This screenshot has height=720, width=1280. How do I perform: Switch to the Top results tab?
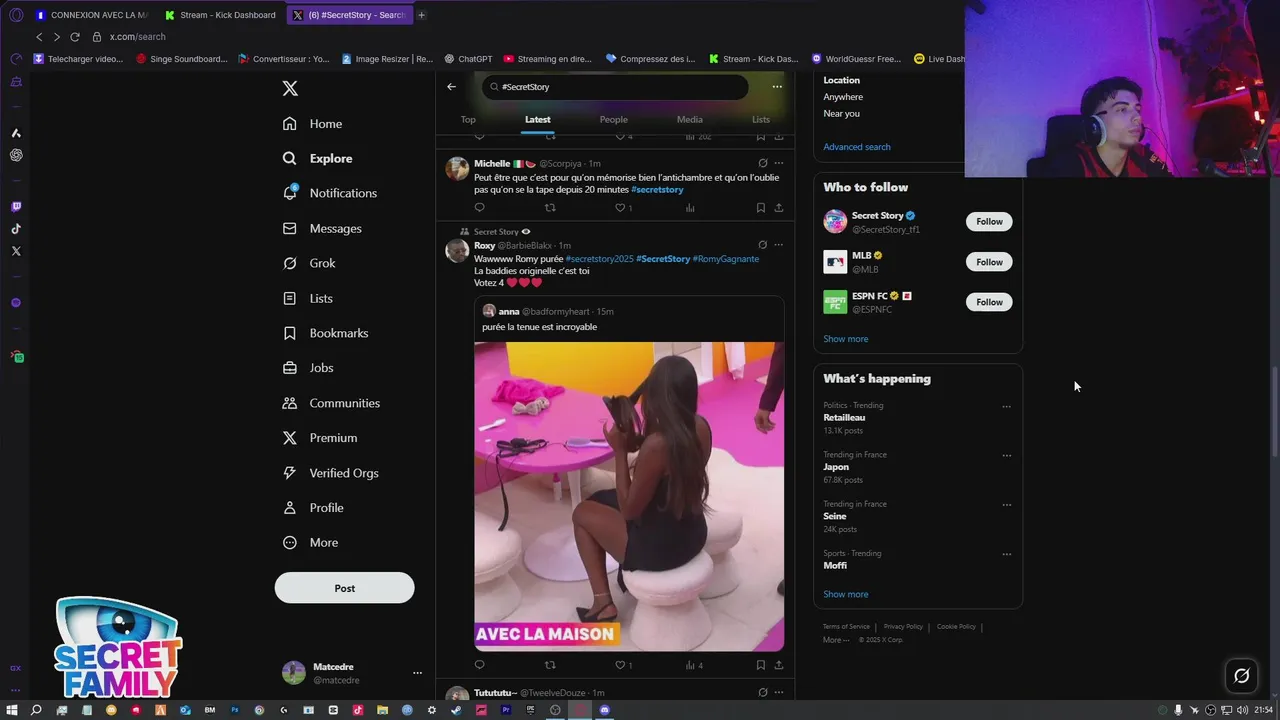click(x=468, y=119)
